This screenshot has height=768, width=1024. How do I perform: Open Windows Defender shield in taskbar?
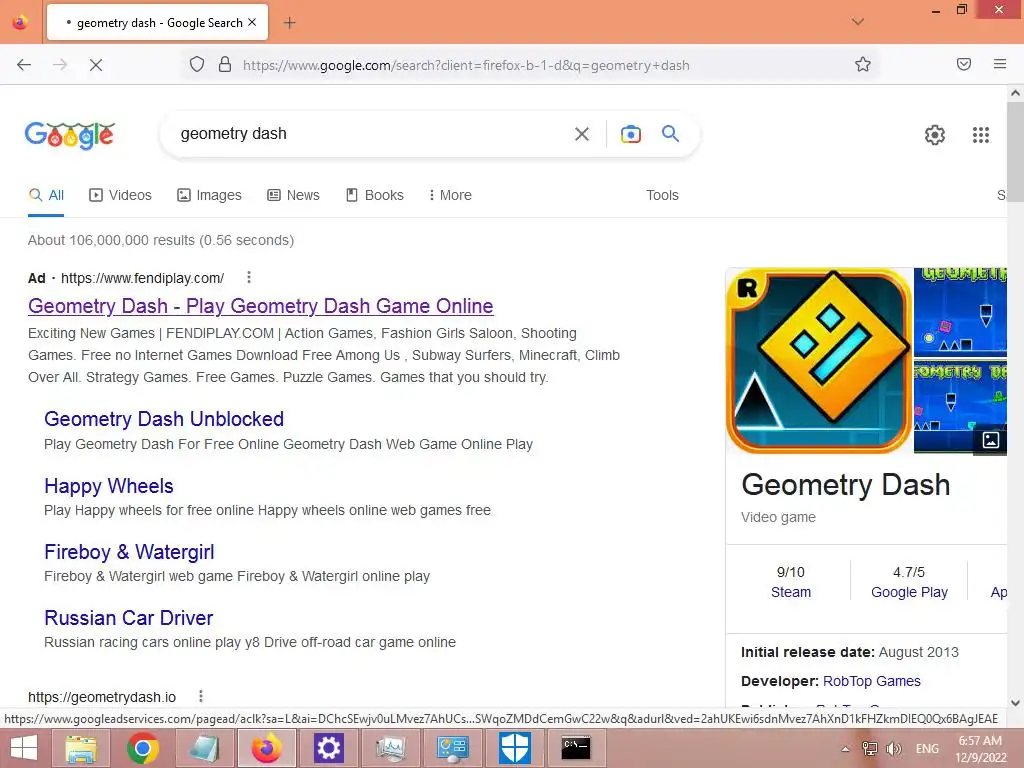click(514, 748)
